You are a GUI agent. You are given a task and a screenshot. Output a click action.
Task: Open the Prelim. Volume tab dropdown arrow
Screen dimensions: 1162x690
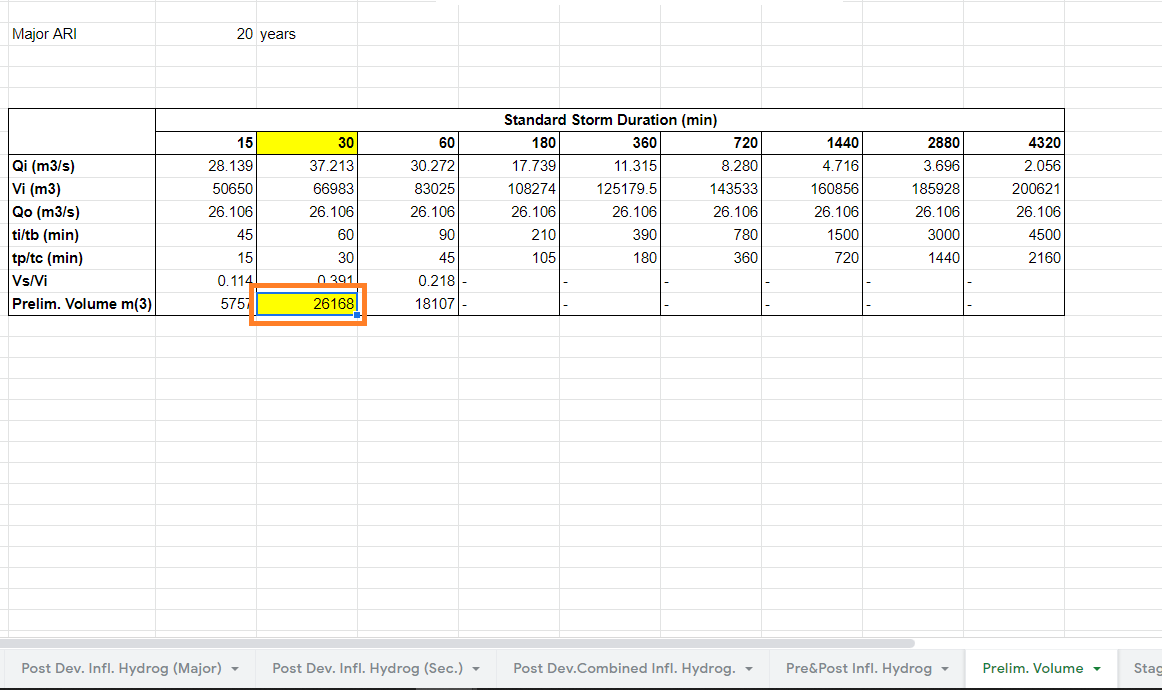click(1097, 669)
